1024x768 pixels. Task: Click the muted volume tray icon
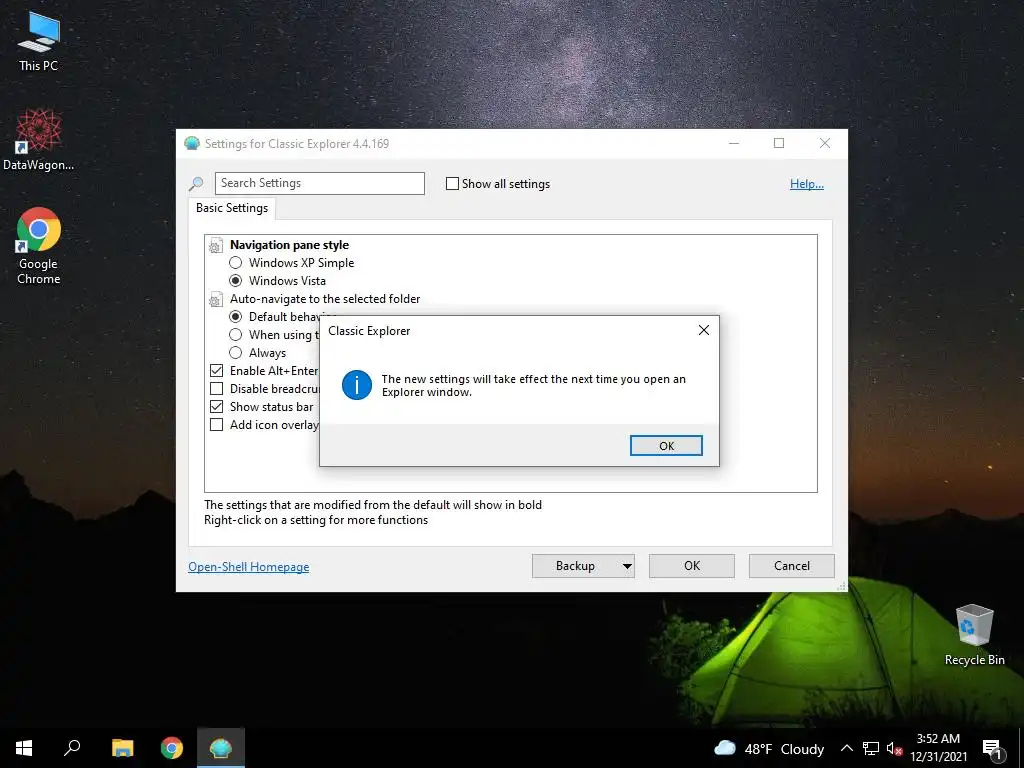(x=894, y=748)
